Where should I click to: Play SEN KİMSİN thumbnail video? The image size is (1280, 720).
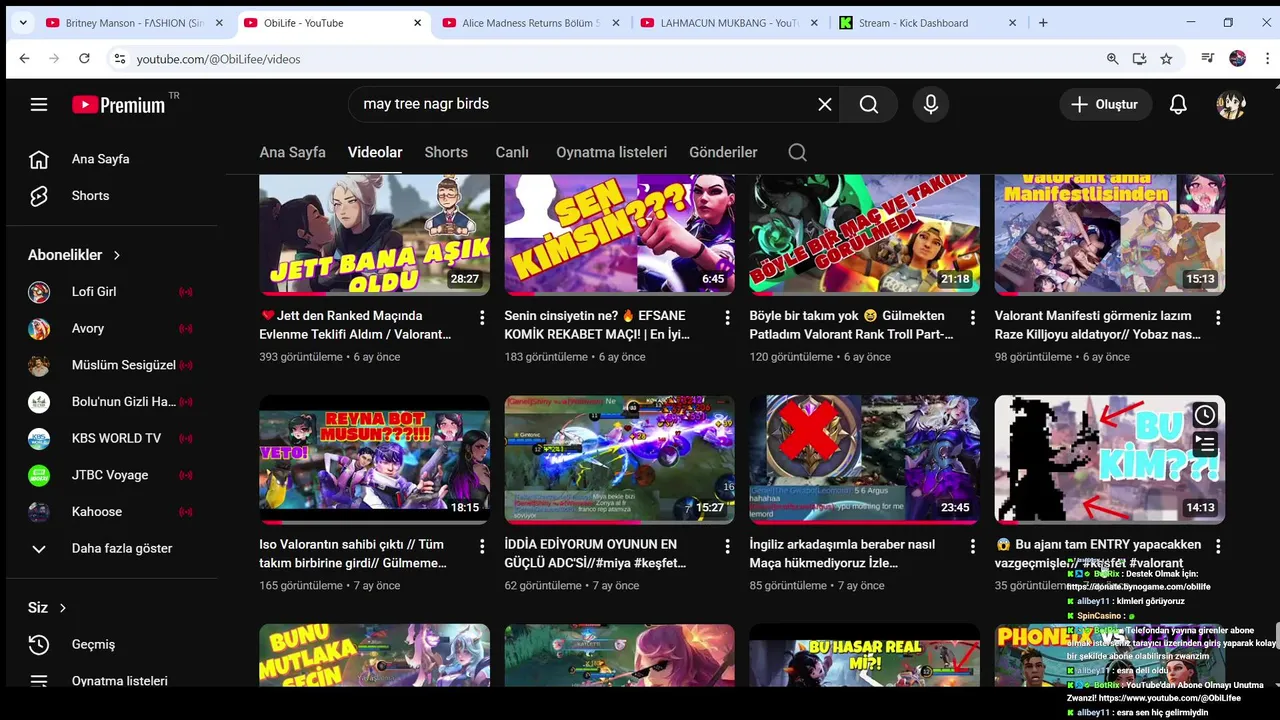click(619, 235)
